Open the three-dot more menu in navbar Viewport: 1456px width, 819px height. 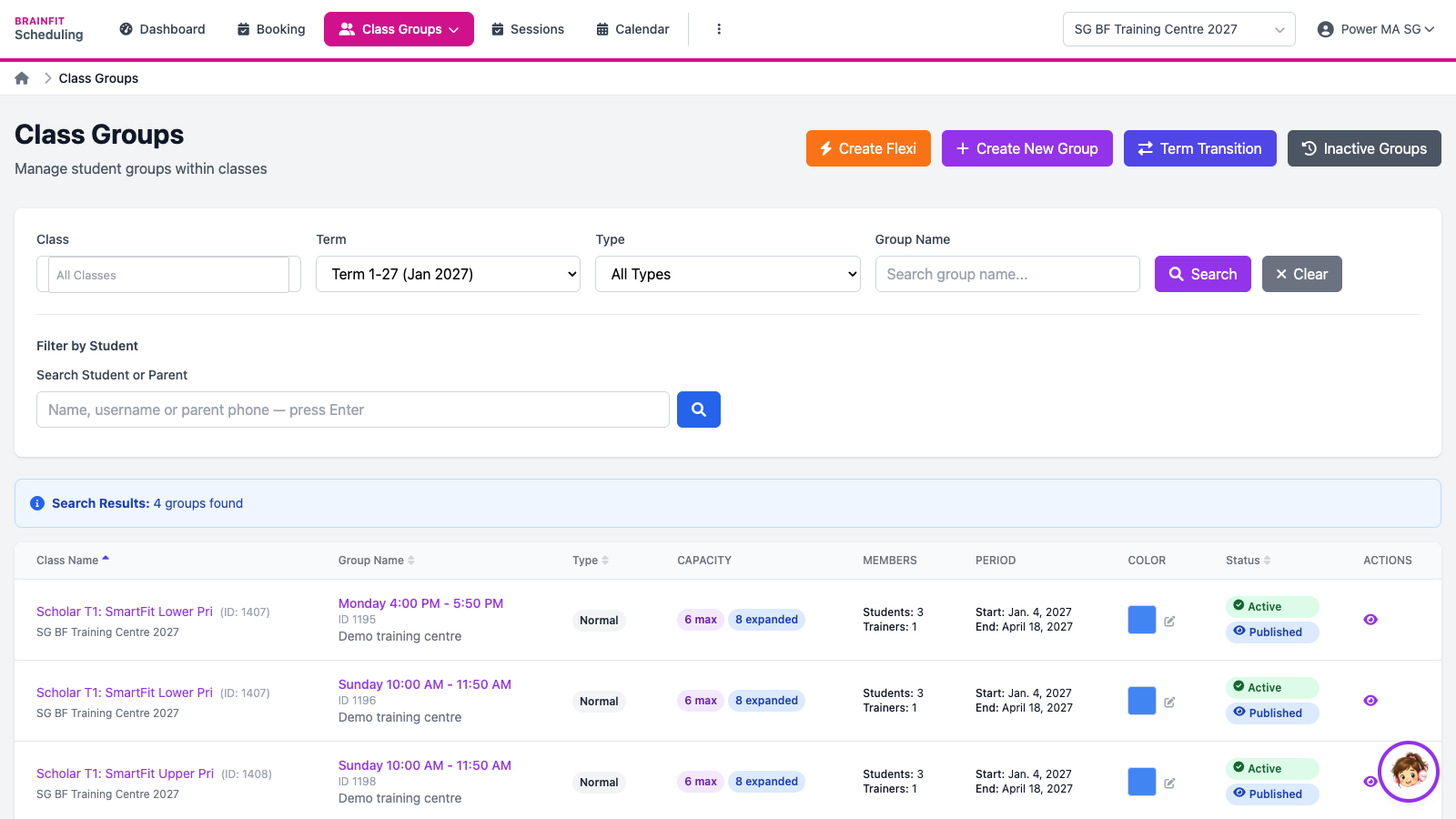(x=719, y=29)
